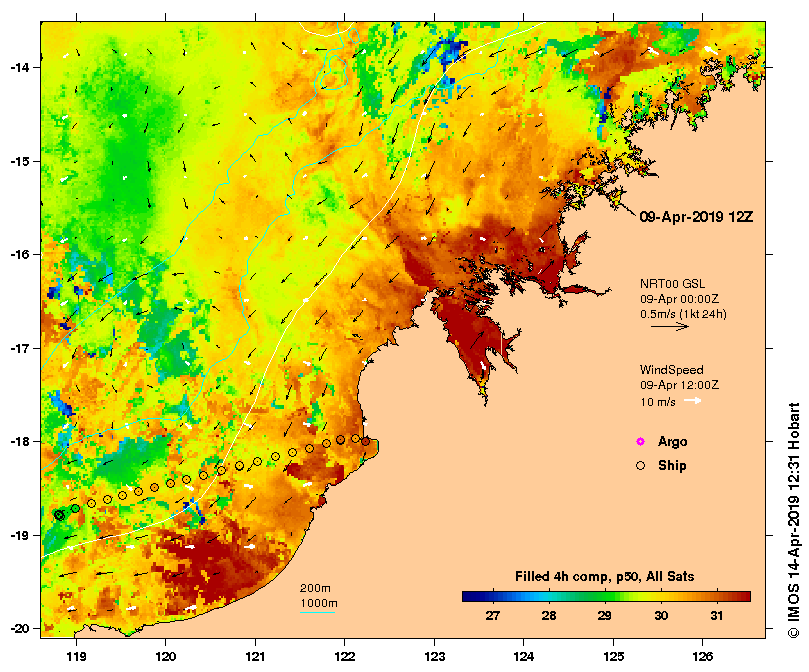Click the 1000m depth contour label
The image size is (809, 672).
point(319,603)
